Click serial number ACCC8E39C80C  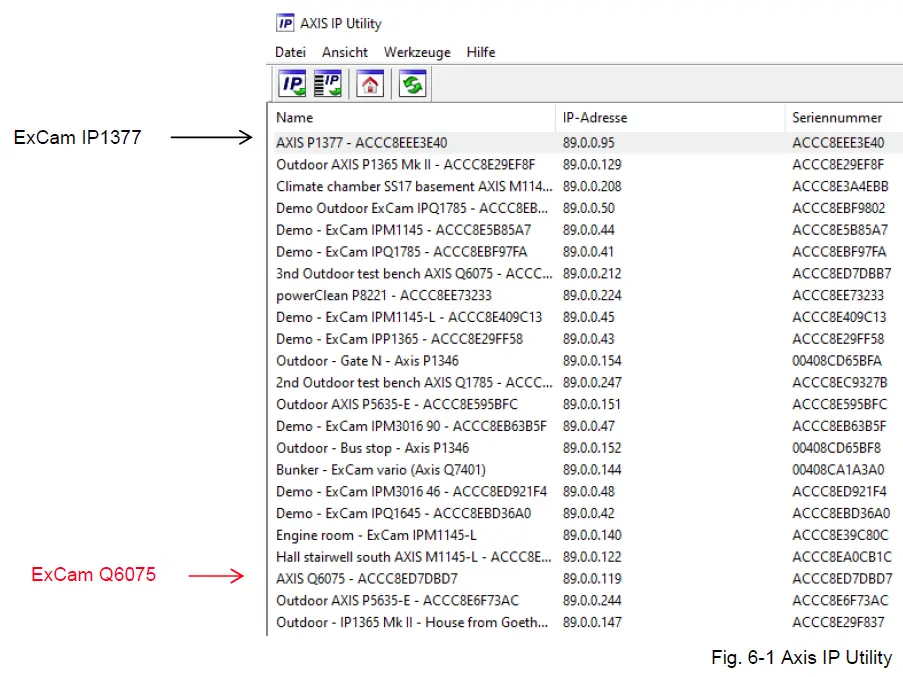[840, 535]
